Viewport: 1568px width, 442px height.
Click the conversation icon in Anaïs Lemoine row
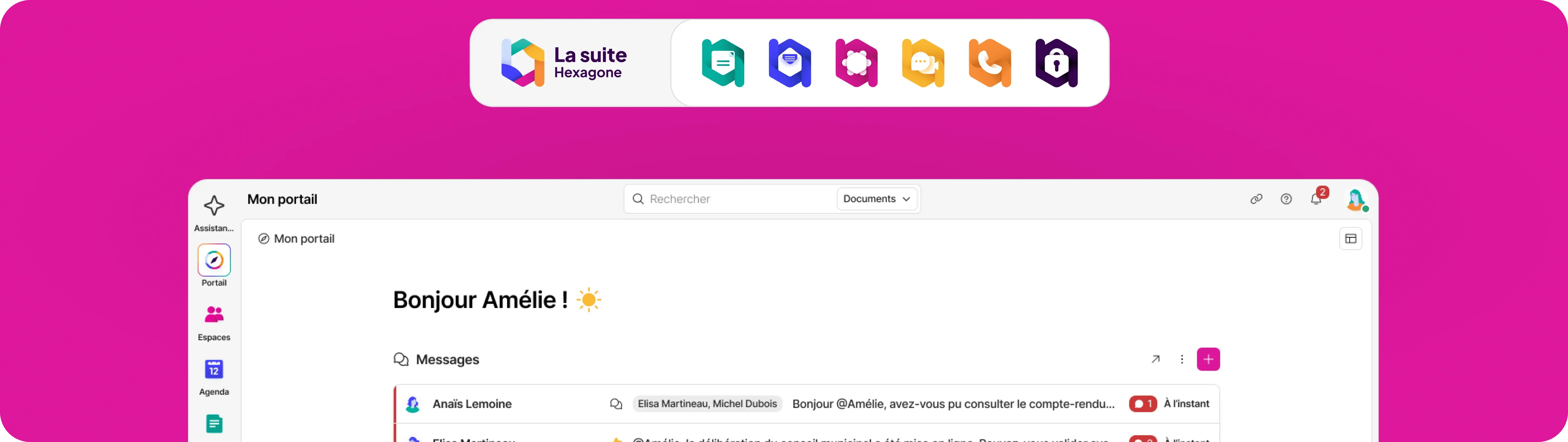[616, 404]
